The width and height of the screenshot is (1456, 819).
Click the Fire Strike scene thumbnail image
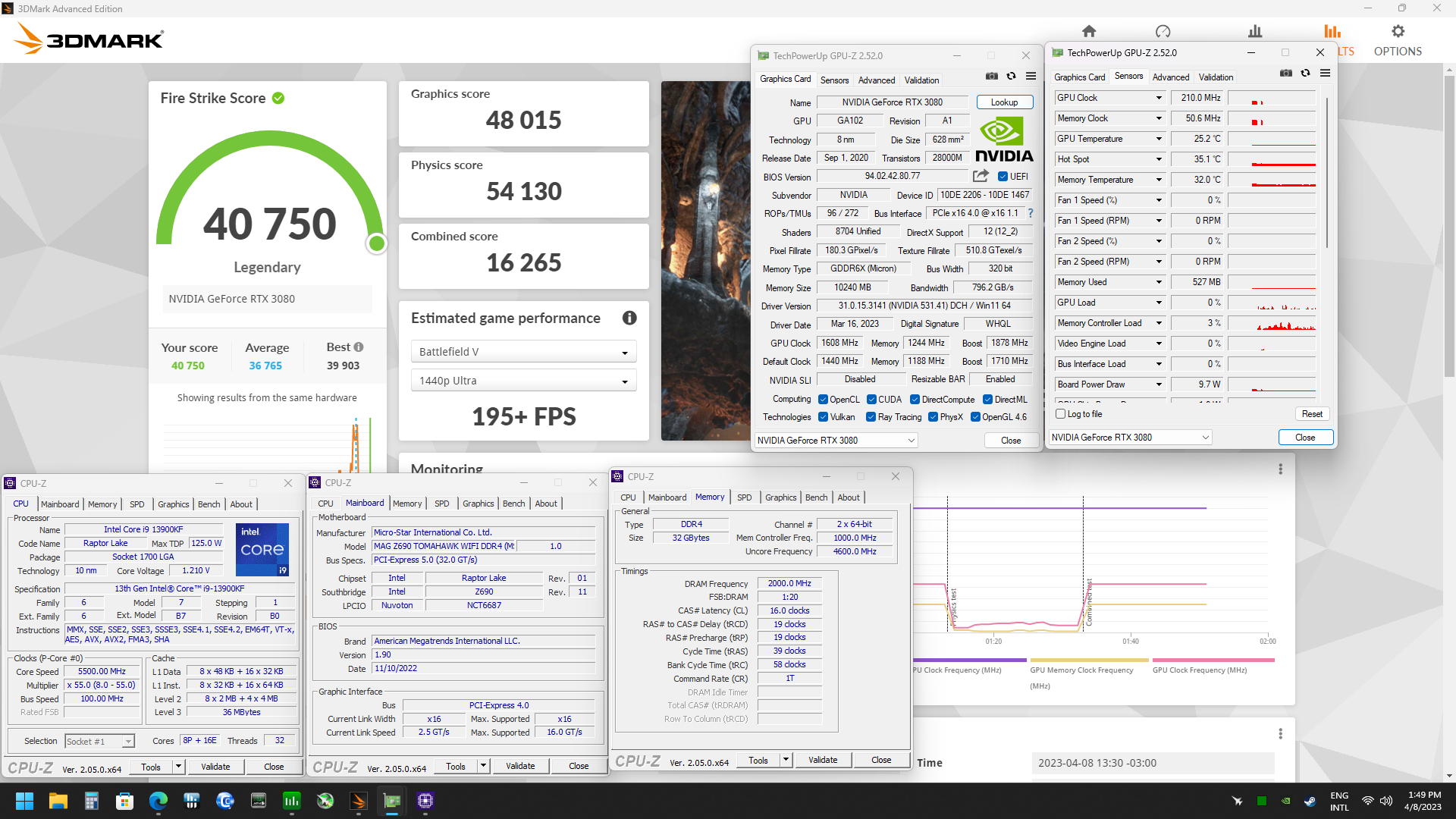(x=705, y=261)
